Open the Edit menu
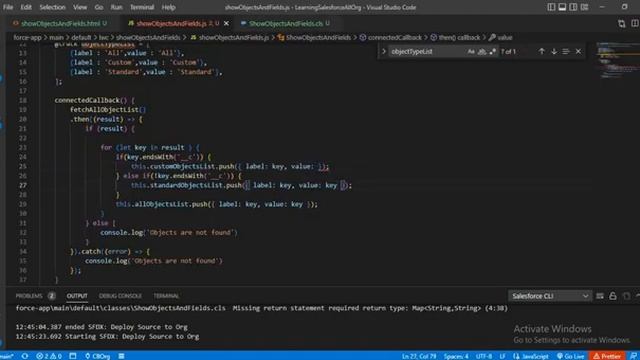Viewport: 640px width, 360px height. tap(26, 7)
